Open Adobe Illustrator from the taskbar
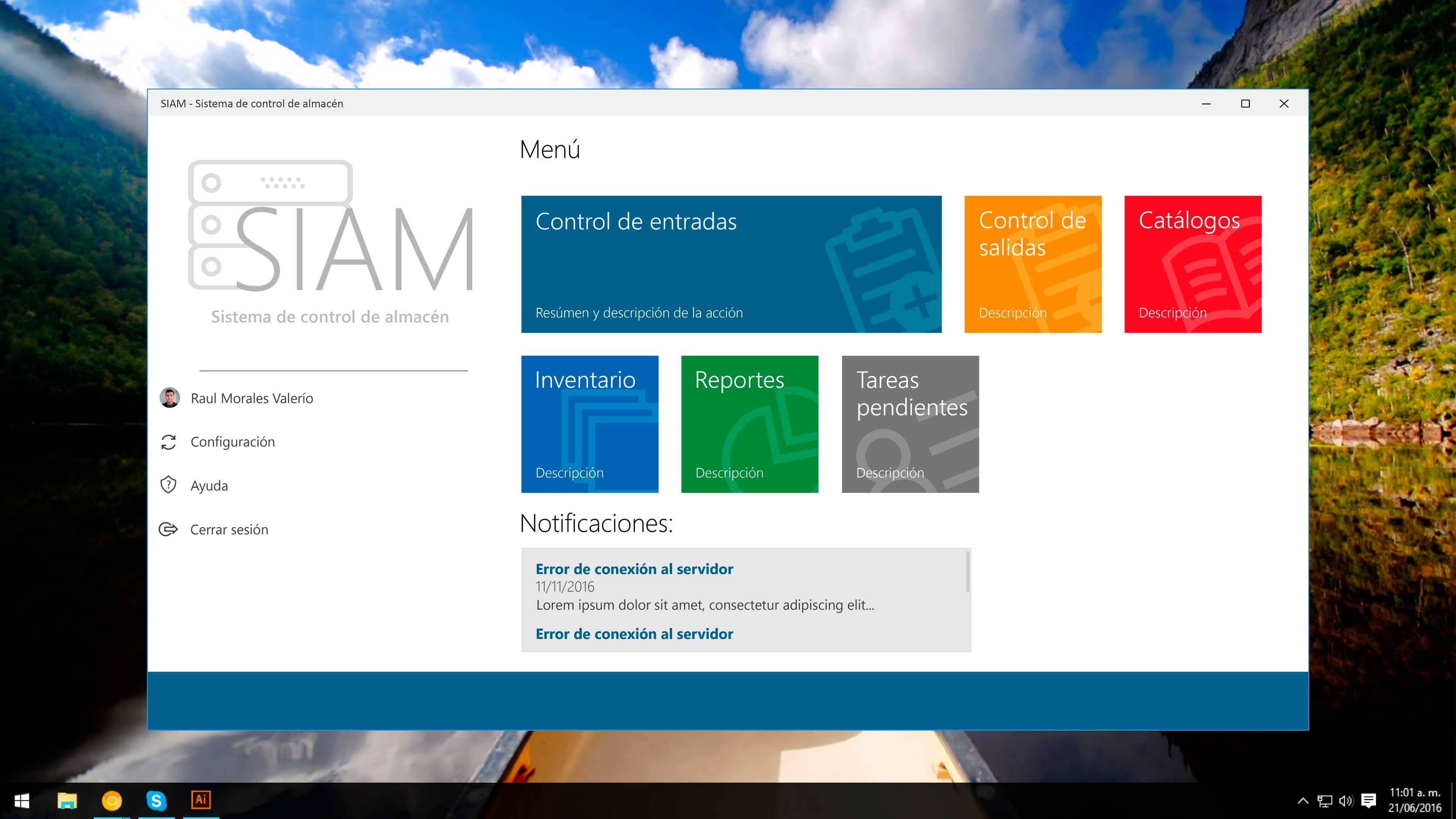Image resolution: width=1456 pixels, height=819 pixels. coord(200,800)
